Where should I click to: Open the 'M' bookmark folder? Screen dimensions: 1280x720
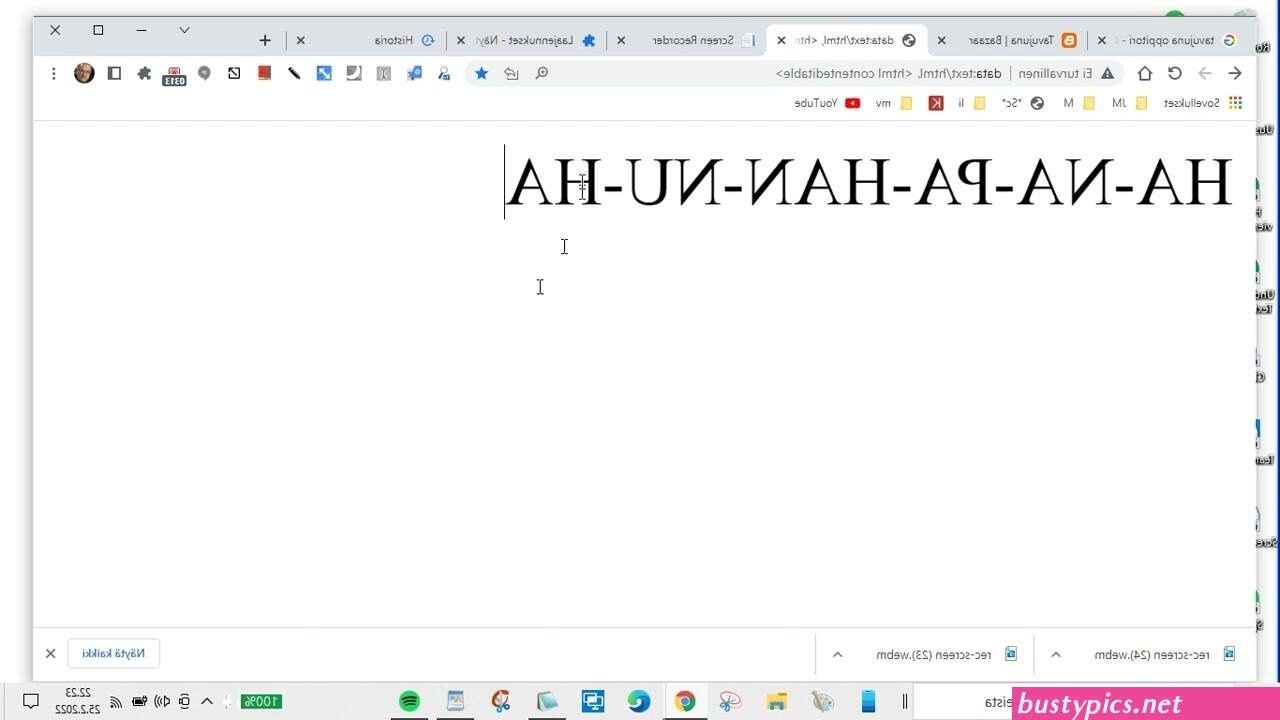(x=1078, y=103)
